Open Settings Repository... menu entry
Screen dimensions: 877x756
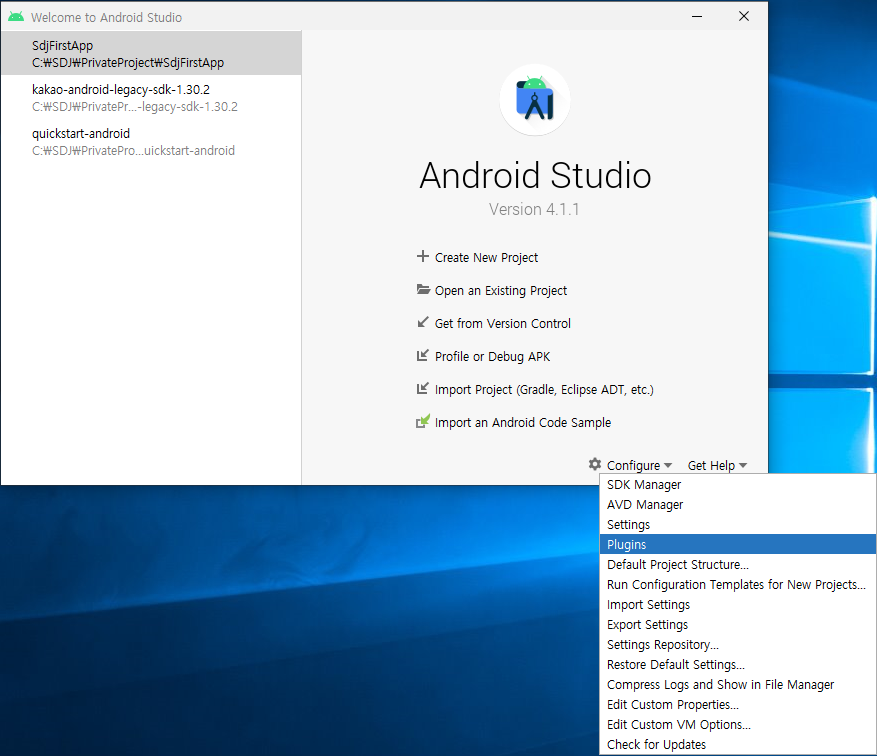click(x=738, y=645)
